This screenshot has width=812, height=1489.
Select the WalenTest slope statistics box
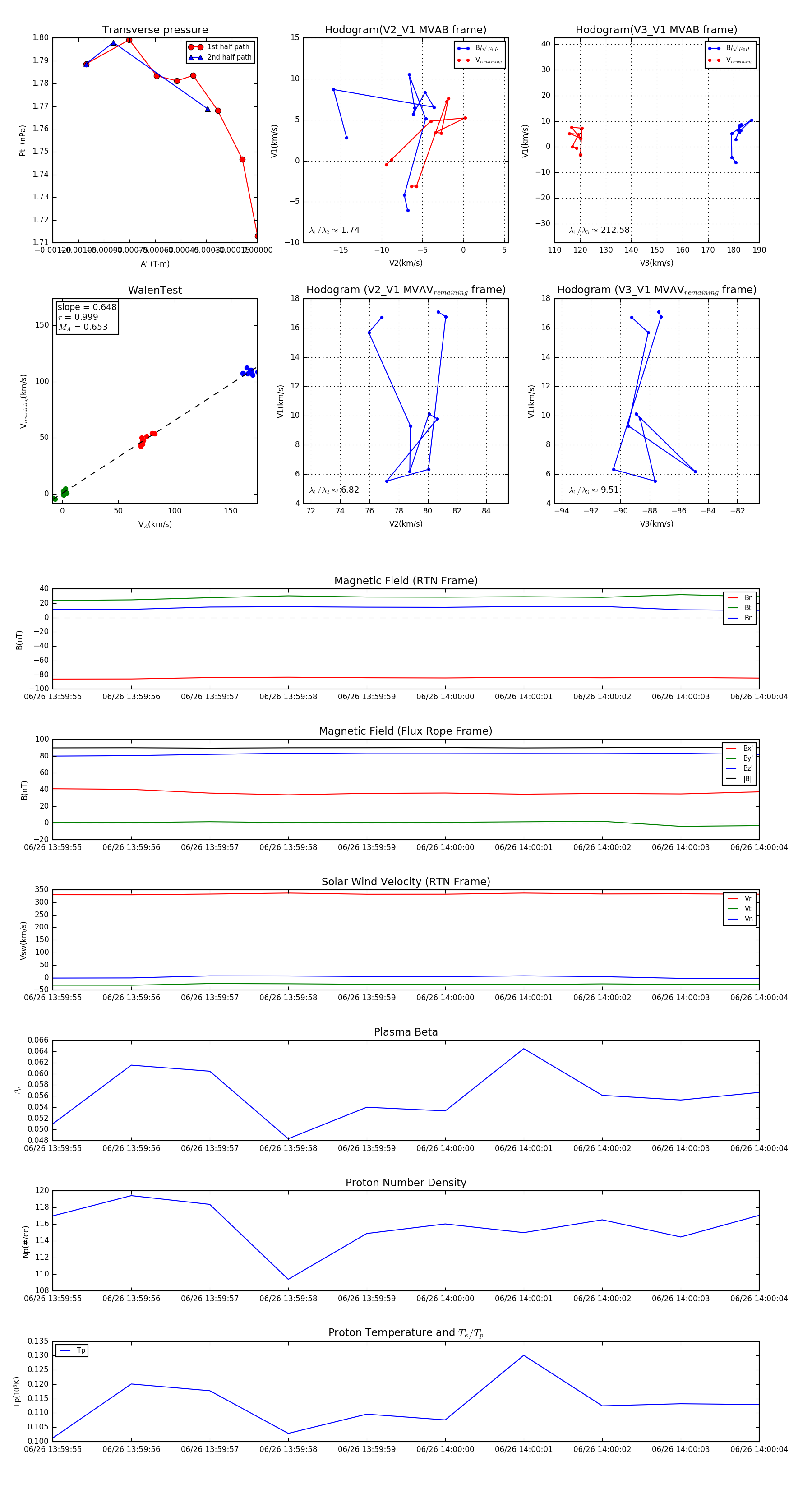[x=87, y=317]
